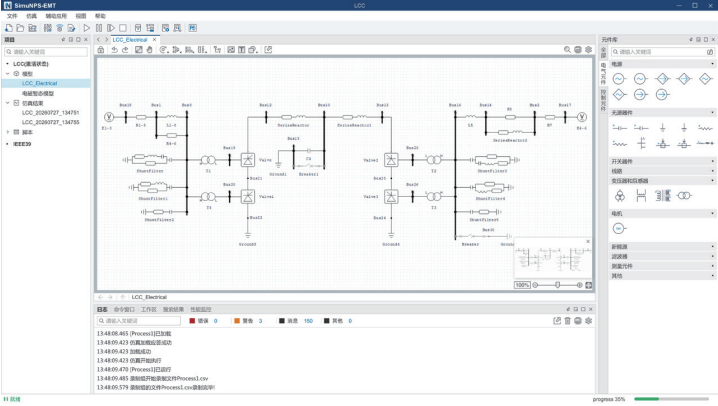Image resolution: width=718 pixels, height=406 pixels.
Task: Choose the three-winding transformer component icon
Action: coord(619,196)
